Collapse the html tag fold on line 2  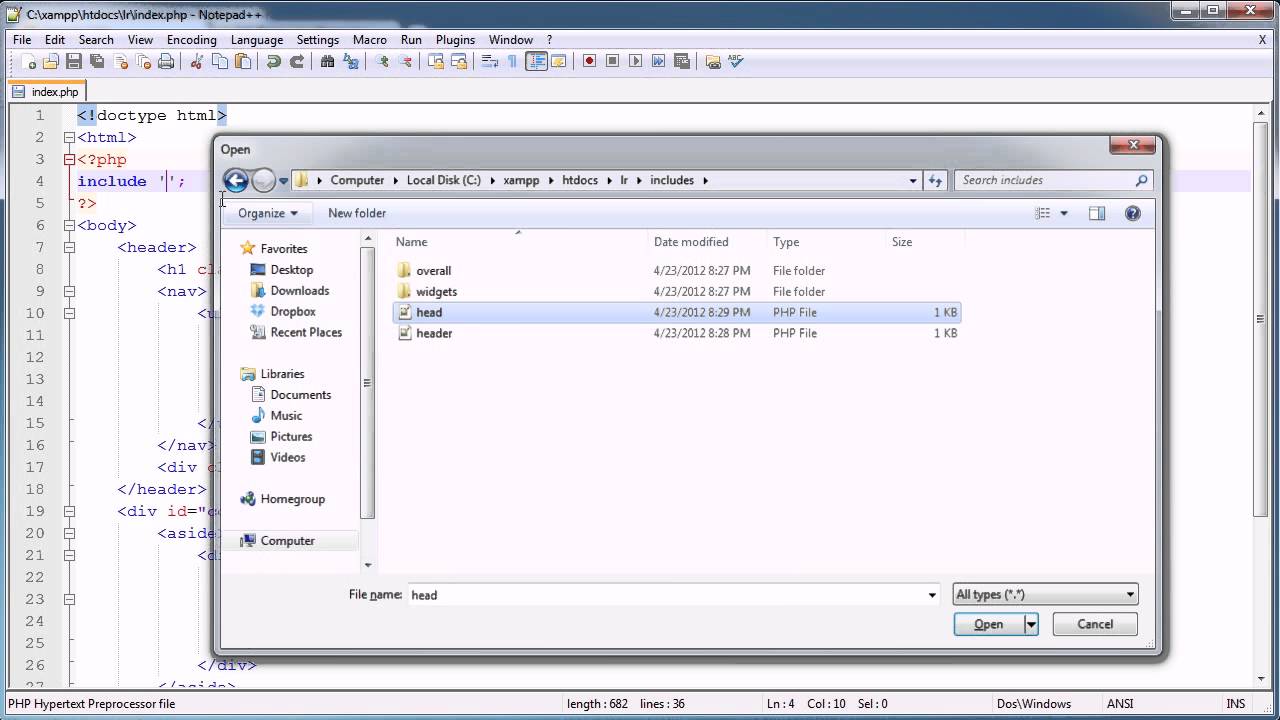tap(69, 137)
